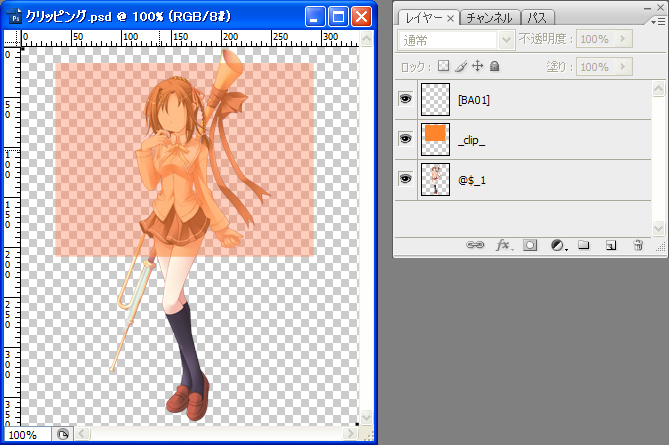This screenshot has height=445, width=669.
Task: Maximize the クリッピング.psd document window
Action: (338, 17)
